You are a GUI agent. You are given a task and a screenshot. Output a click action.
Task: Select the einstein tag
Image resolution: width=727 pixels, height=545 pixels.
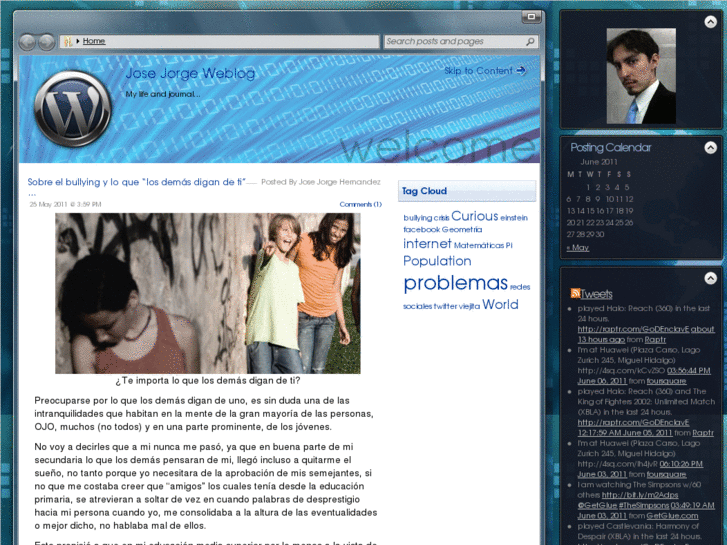pyautogui.click(x=514, y=218)
